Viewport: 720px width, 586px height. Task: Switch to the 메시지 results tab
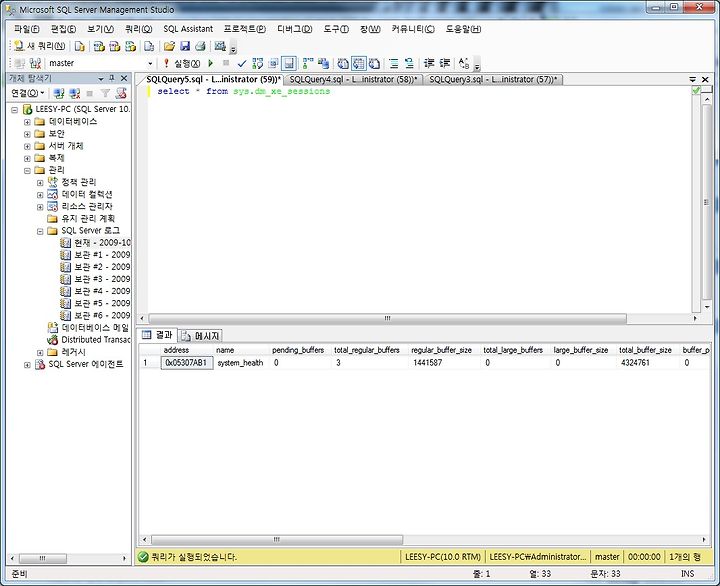[201, 336]
